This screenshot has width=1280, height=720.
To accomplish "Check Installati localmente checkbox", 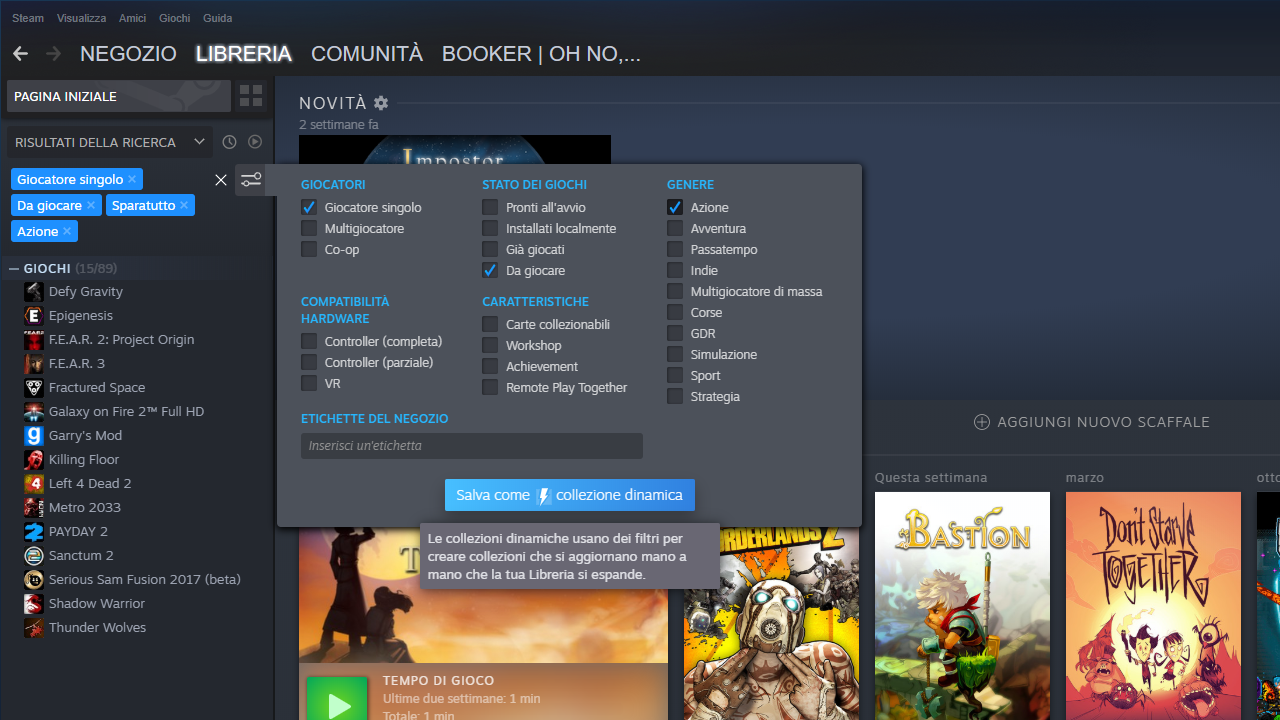I will [490, 228].
